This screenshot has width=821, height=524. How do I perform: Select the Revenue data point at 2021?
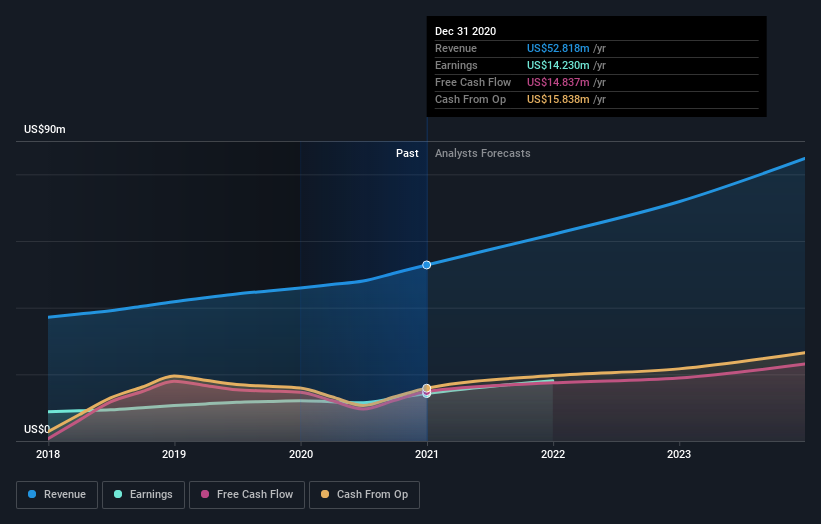(427, 265)
